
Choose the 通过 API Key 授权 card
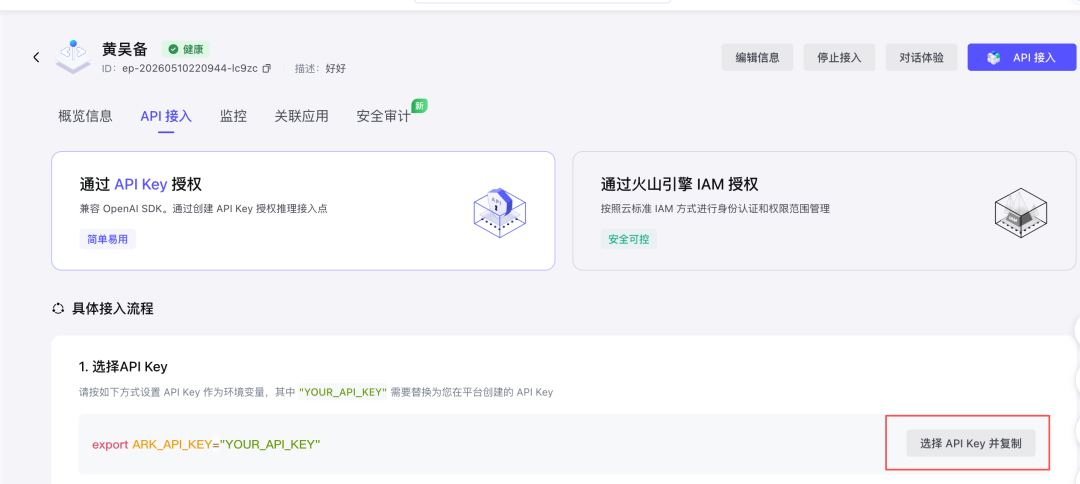click(303, 211)
